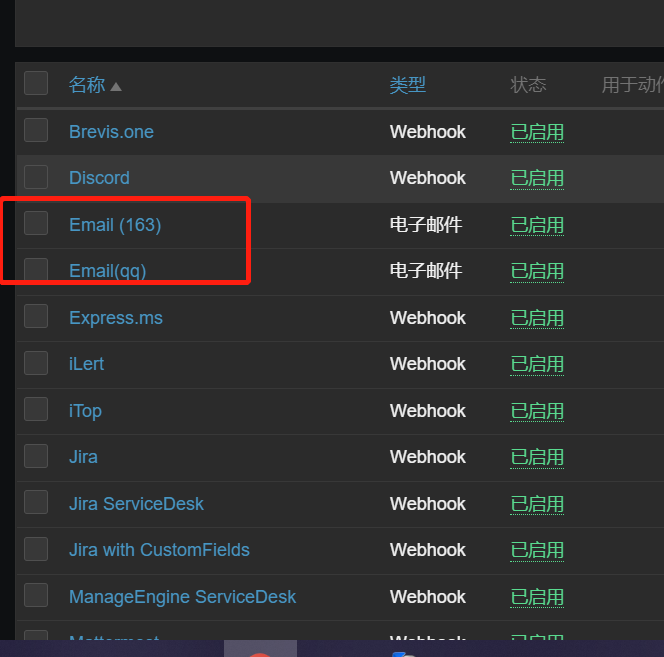Toggle the 已启用 status for ManageEngine ServiceDesk
This screenshot has width=664, height=657.
(537, 597)
